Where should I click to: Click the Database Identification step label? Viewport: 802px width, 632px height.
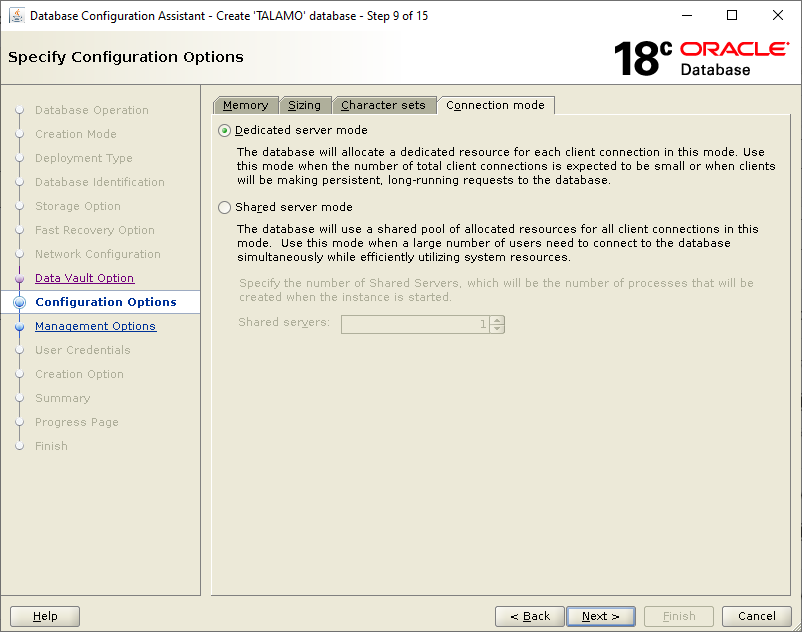[100, 182]
